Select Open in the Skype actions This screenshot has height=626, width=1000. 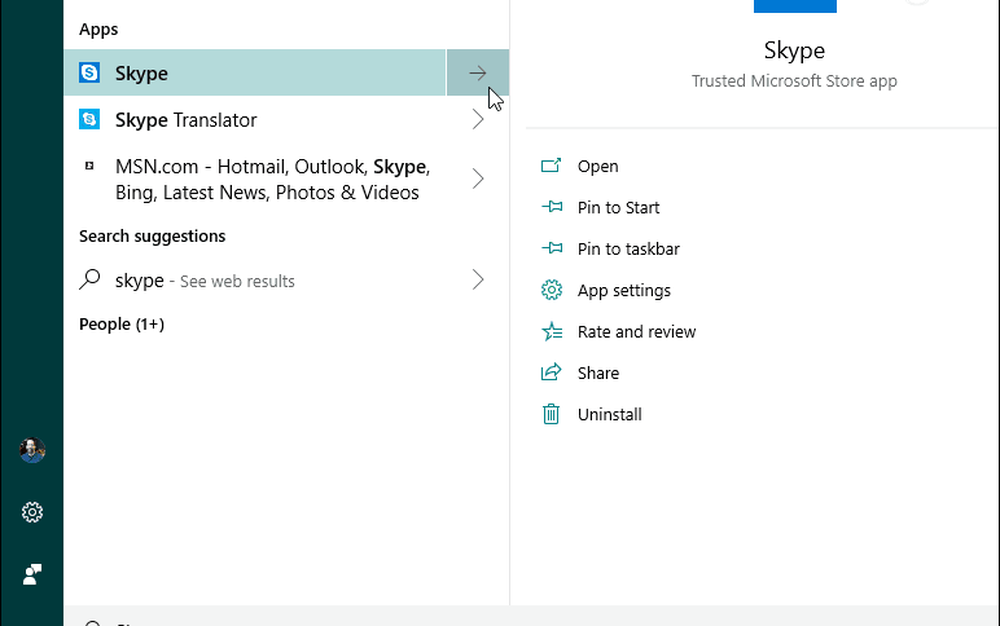tap(597, 166)
